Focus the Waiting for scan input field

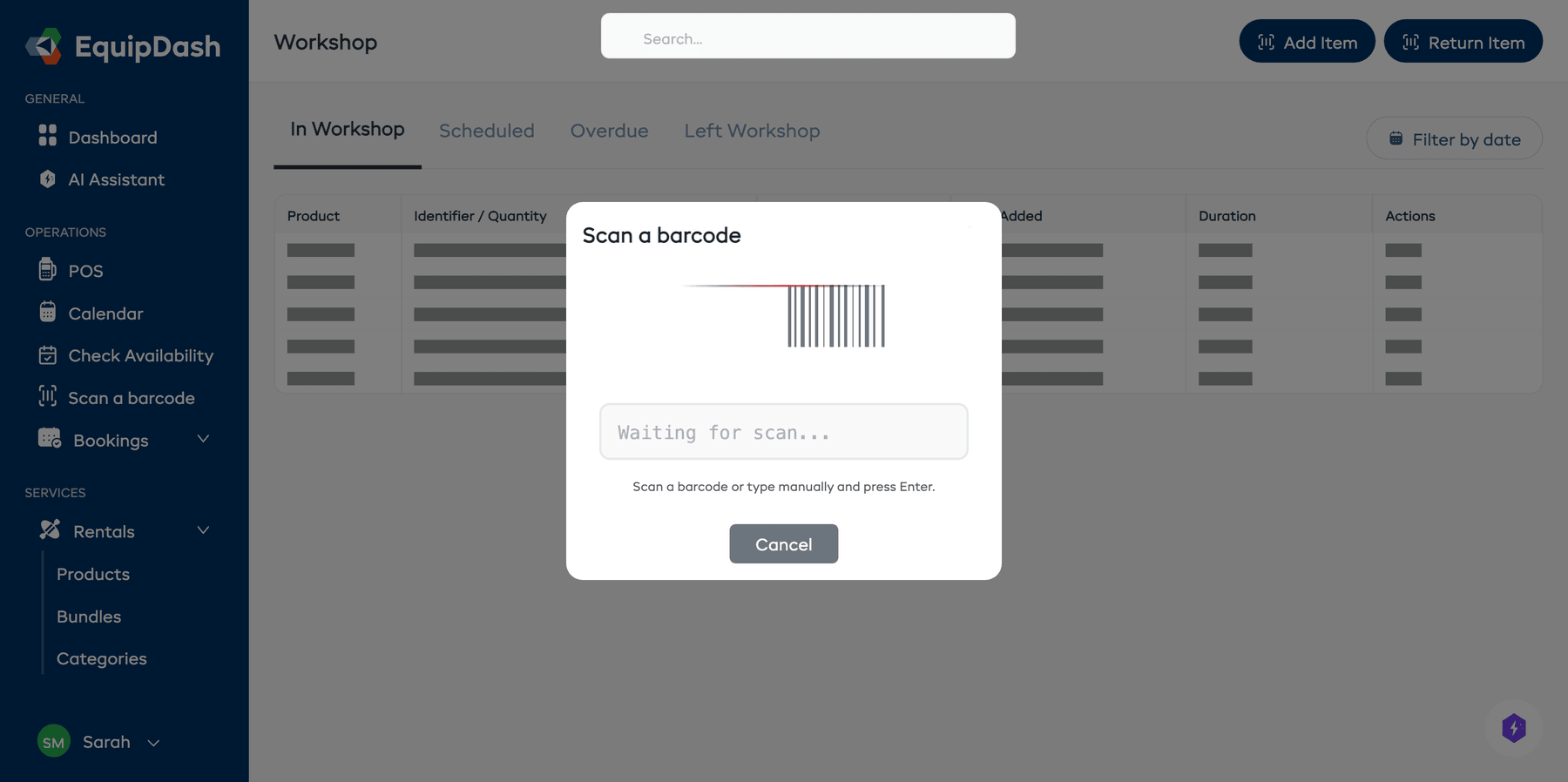(x=783, y=431)
